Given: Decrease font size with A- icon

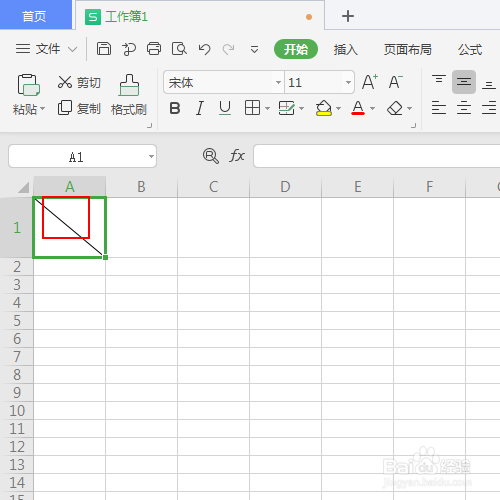Looking at the screenshot, I should tap(396, 82).
